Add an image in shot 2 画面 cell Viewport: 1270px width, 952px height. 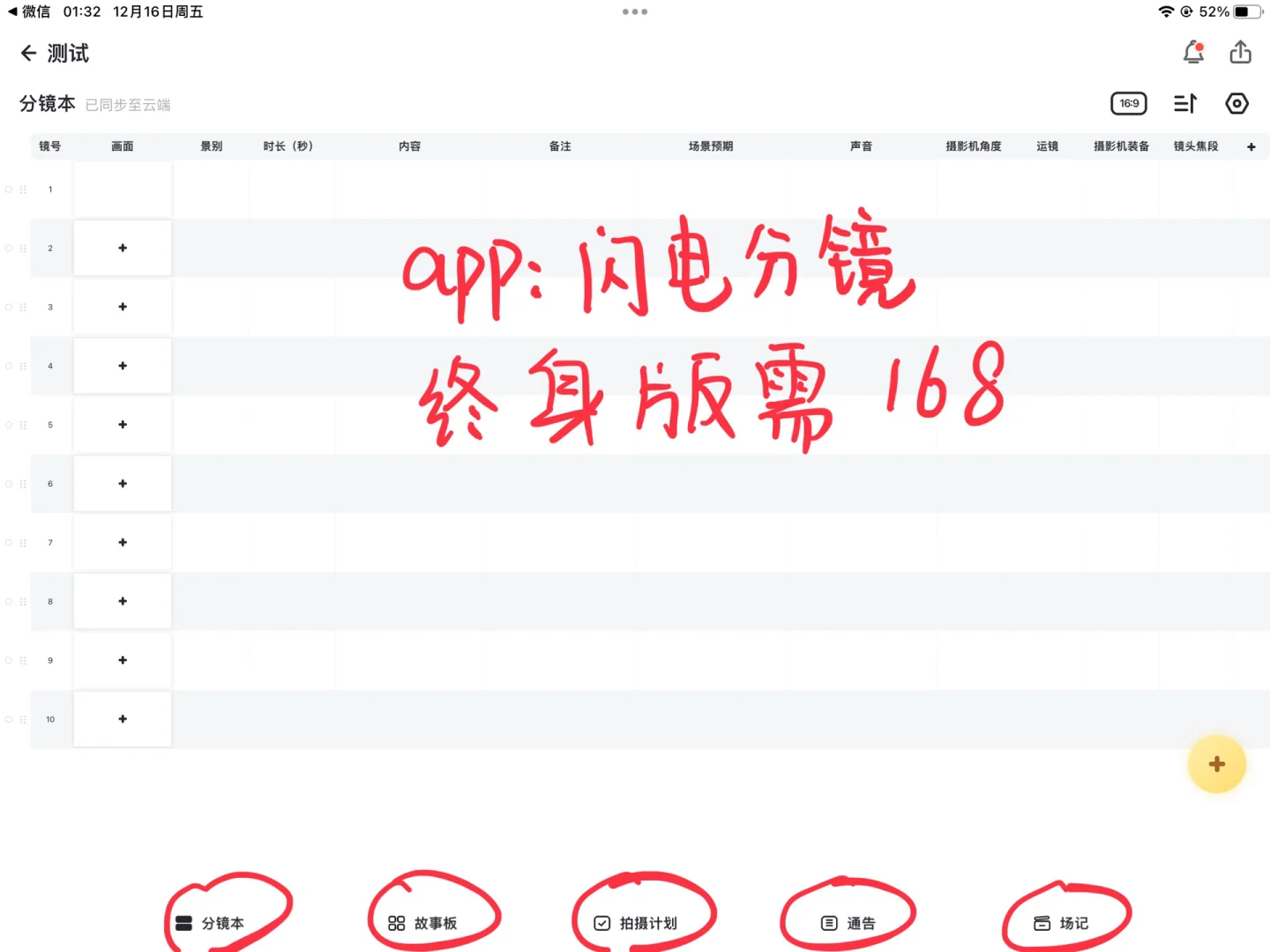coord(123,248)
